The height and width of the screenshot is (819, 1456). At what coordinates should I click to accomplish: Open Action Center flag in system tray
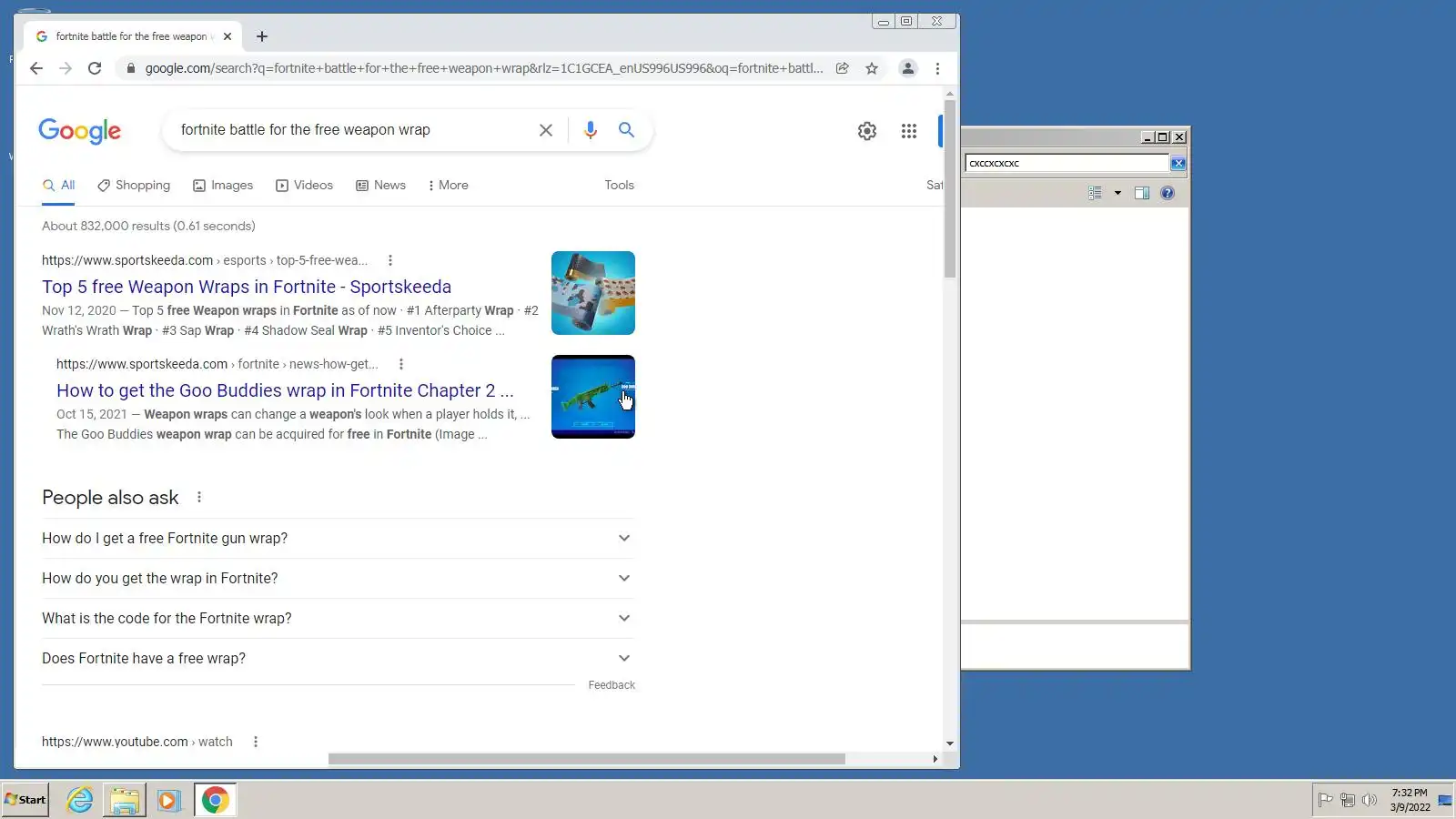coord(1326,801)
